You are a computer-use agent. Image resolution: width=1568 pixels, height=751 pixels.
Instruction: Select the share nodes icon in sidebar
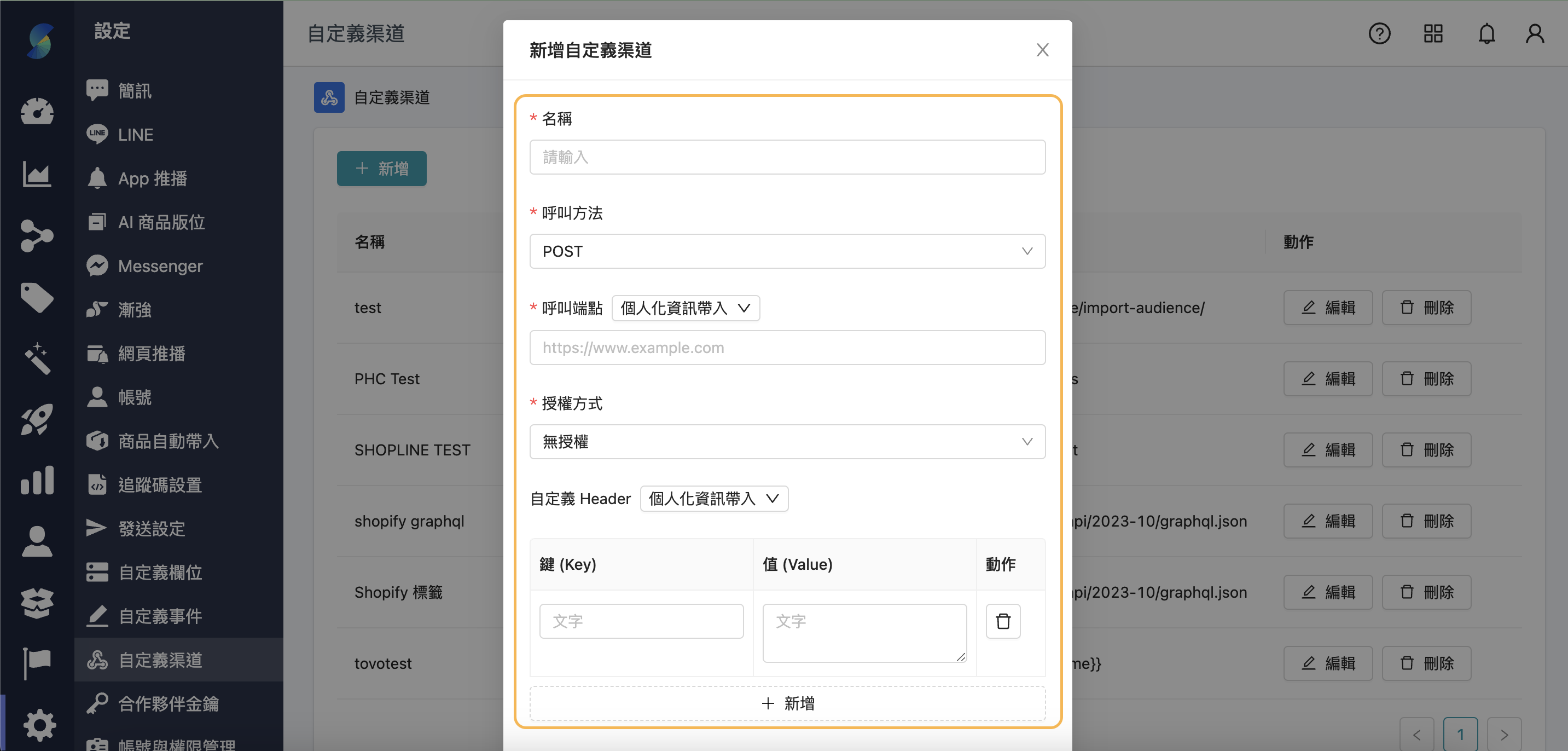click(37, 236)
